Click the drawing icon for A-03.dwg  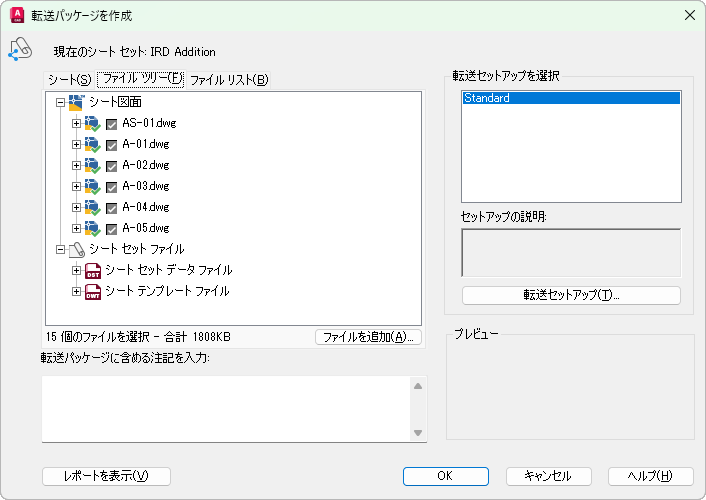pyautogui.click(x=93, y=186)
